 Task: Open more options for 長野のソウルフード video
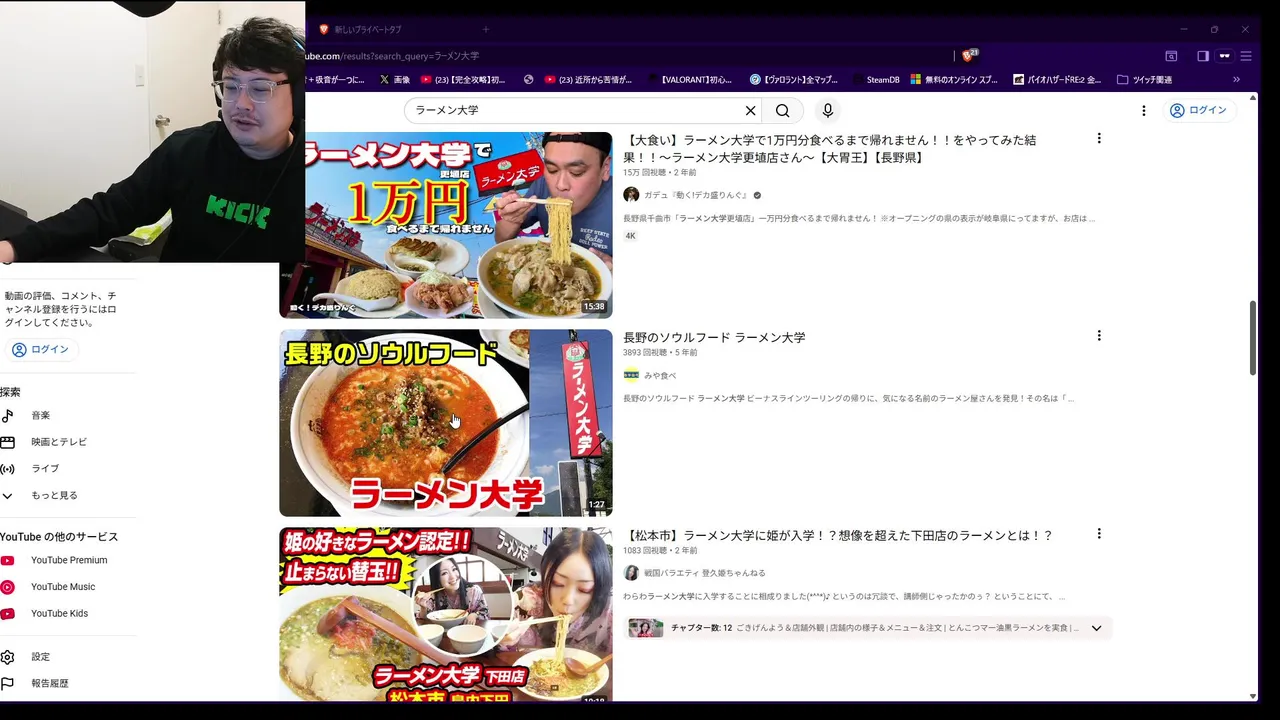(x=1099, y=336)
